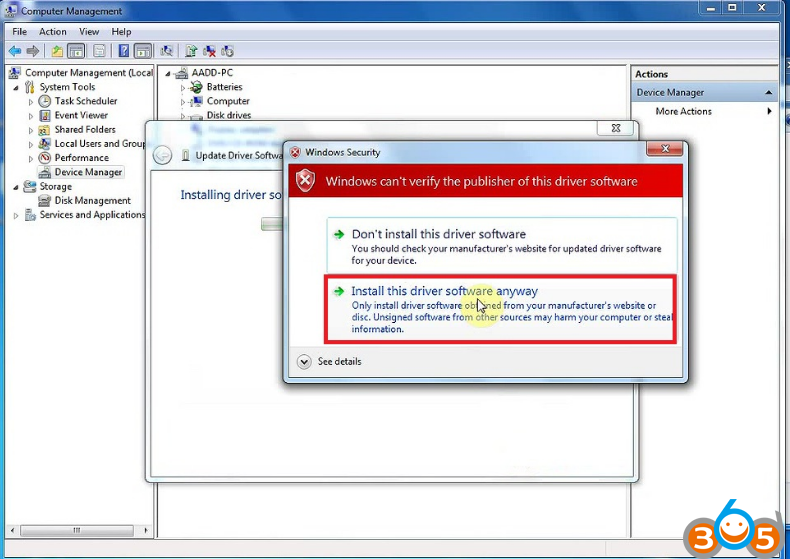Collapse the System Tools tree node
790x559 pixels.
click(x=16, y=88)
